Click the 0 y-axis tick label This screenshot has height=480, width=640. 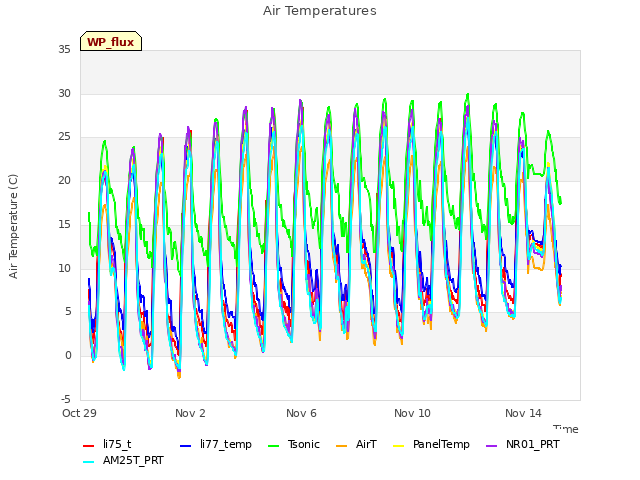point(68,356)
